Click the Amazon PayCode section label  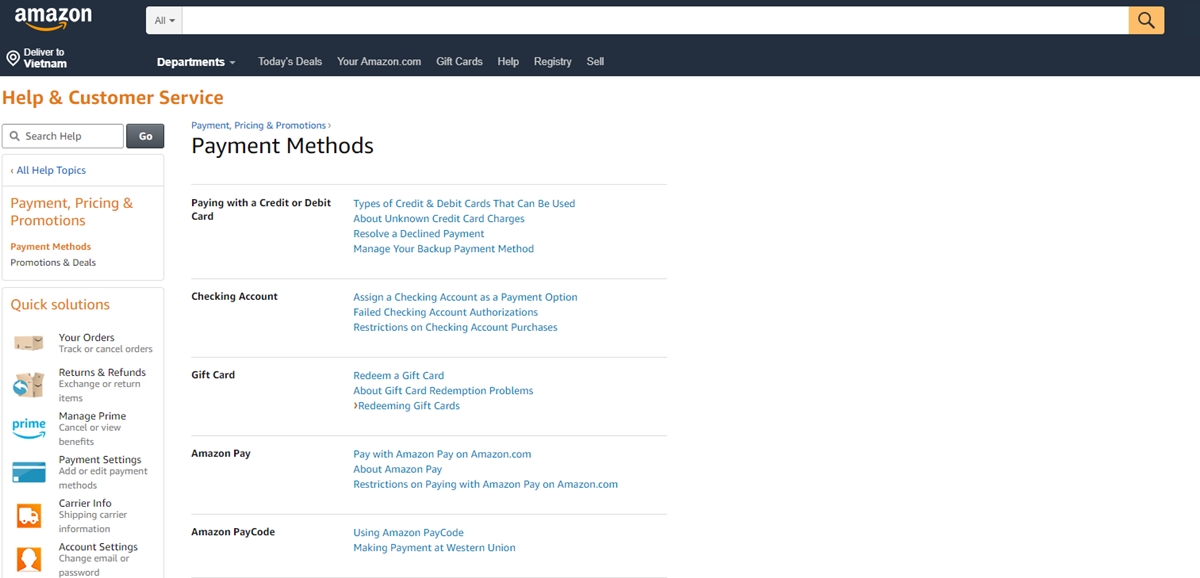[233, 532]
